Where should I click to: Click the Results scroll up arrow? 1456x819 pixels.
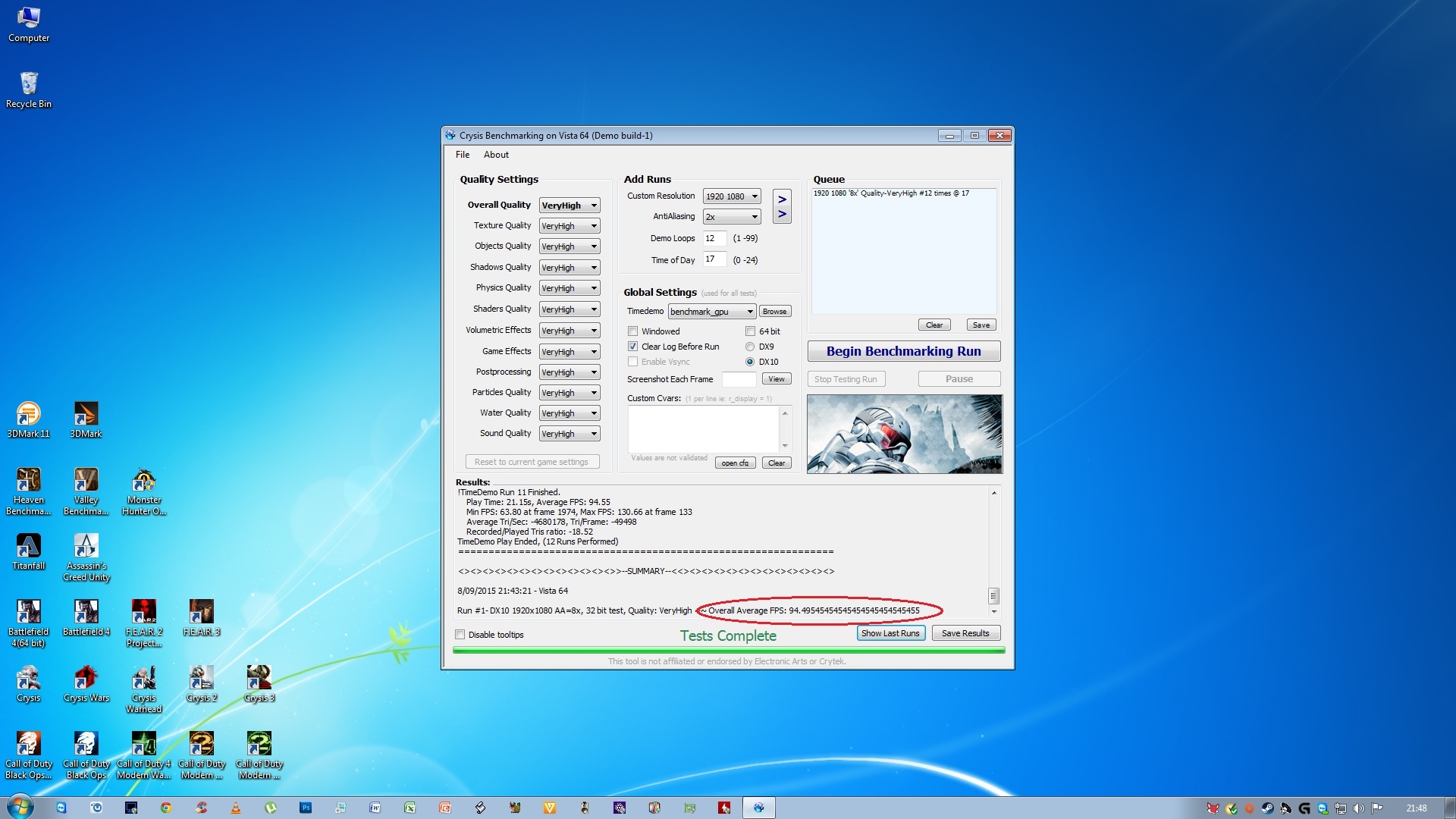pyautogui.click(x=993, y=493)
